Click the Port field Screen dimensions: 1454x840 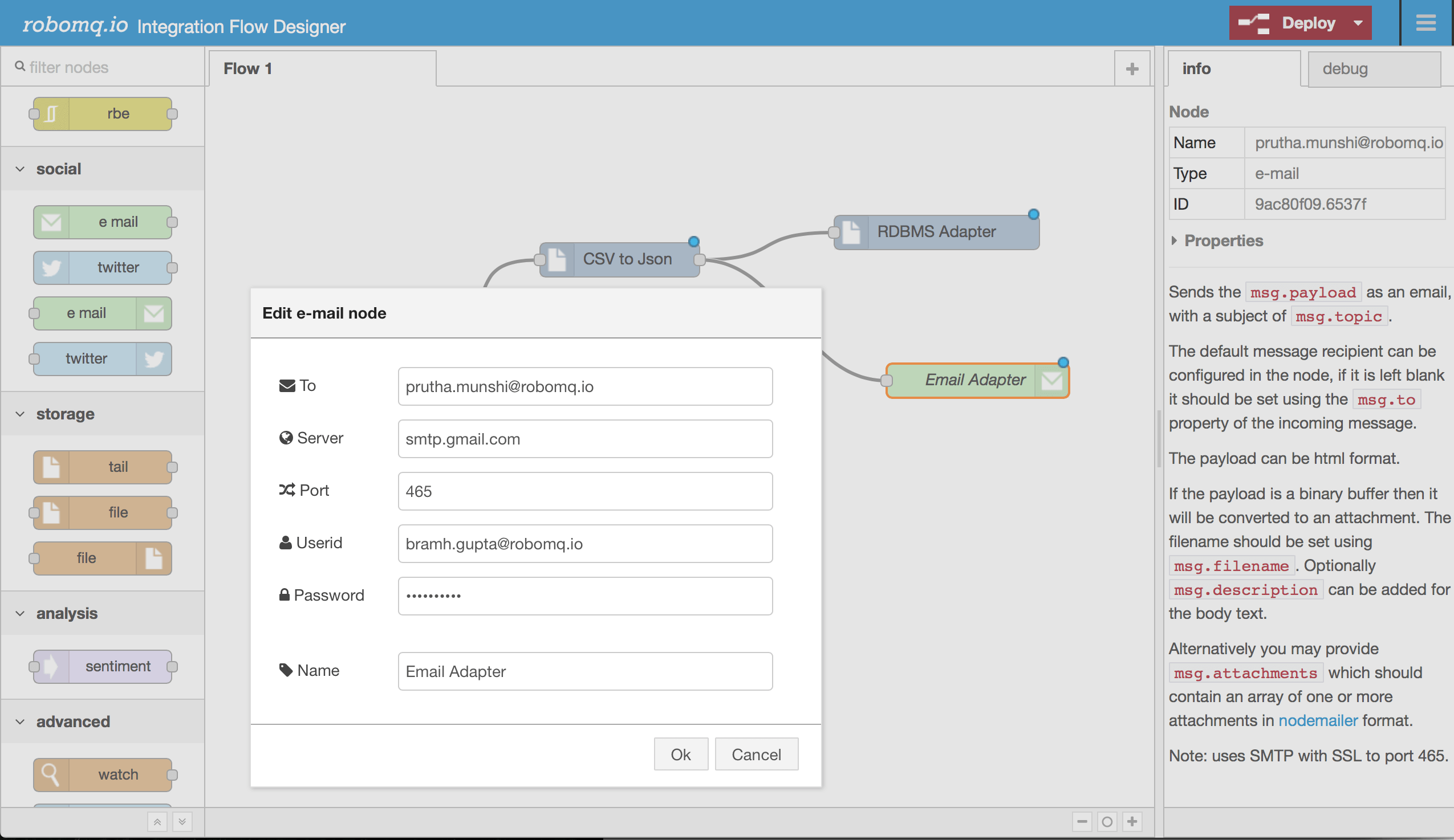point(585,491)
